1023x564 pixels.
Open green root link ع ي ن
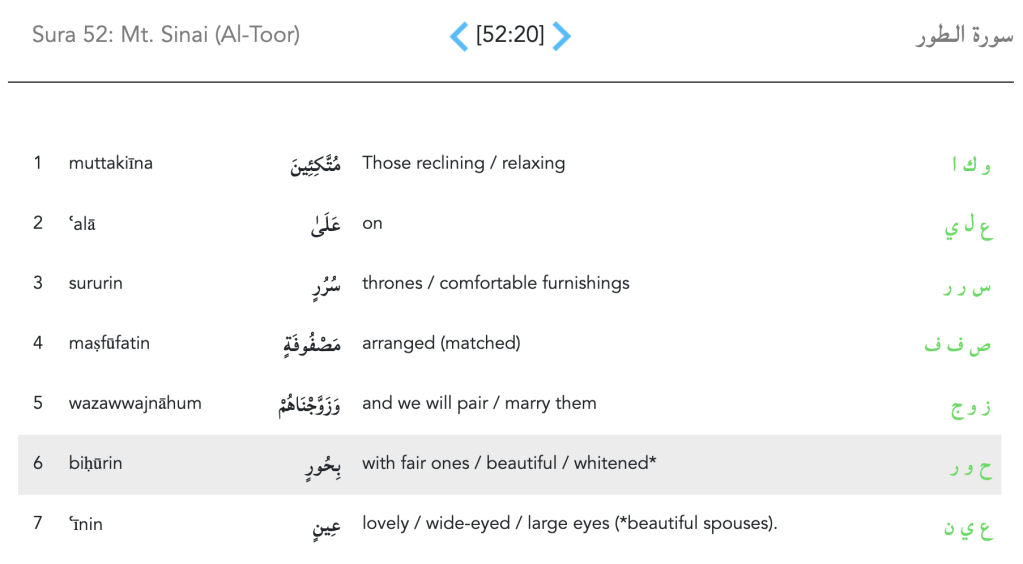tap(968, 527)
